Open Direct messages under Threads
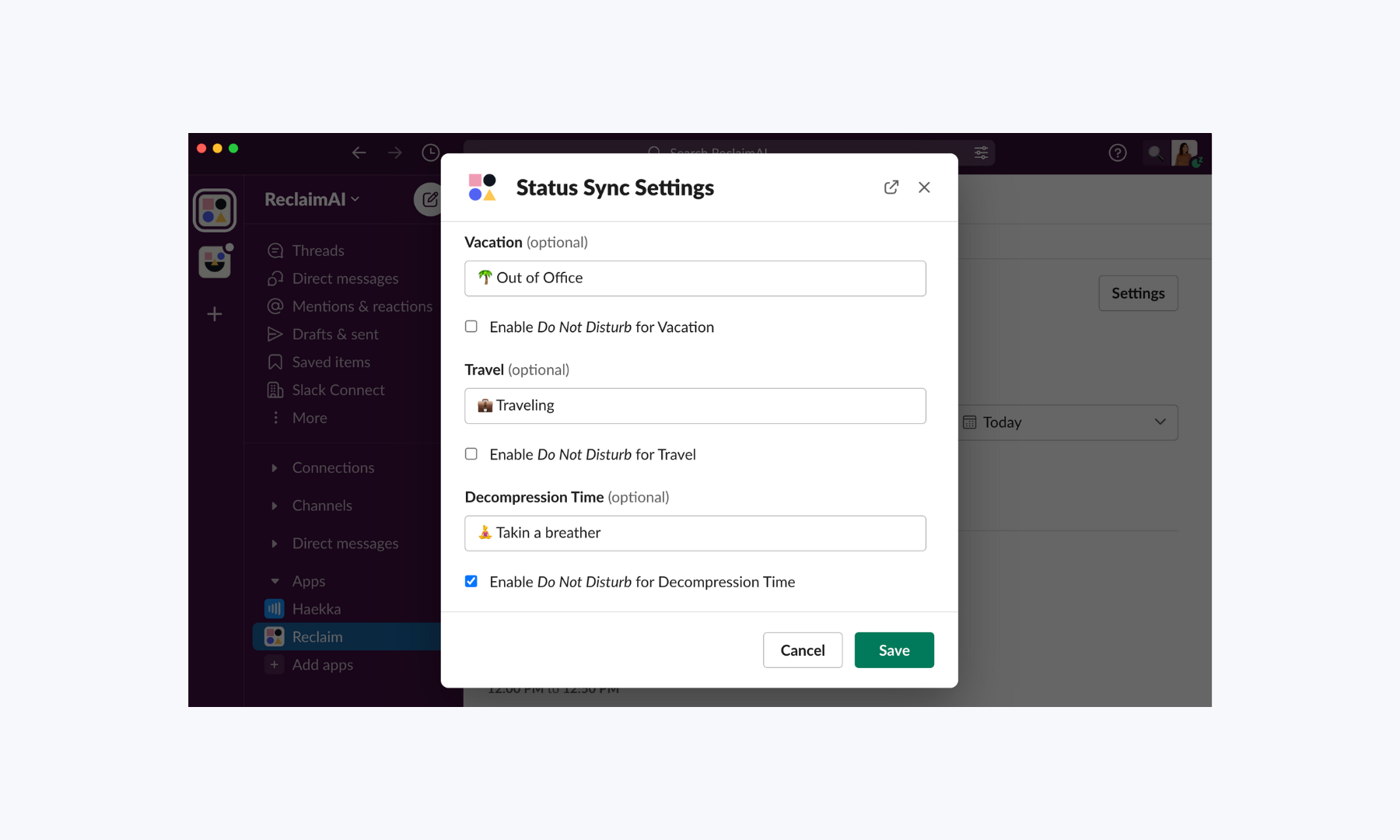The image size is (1400, 840). tap(345, 278)
